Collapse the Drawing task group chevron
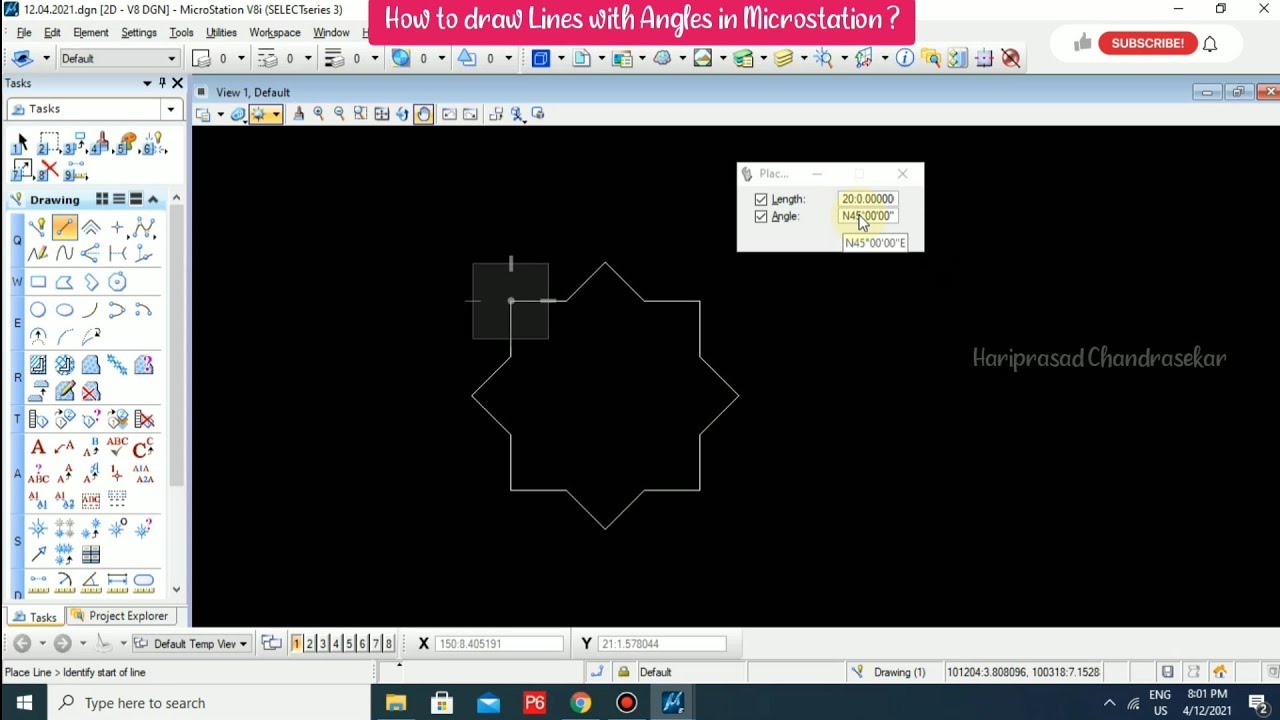The height and width of the screenshot is (720, 1280). 153,200
